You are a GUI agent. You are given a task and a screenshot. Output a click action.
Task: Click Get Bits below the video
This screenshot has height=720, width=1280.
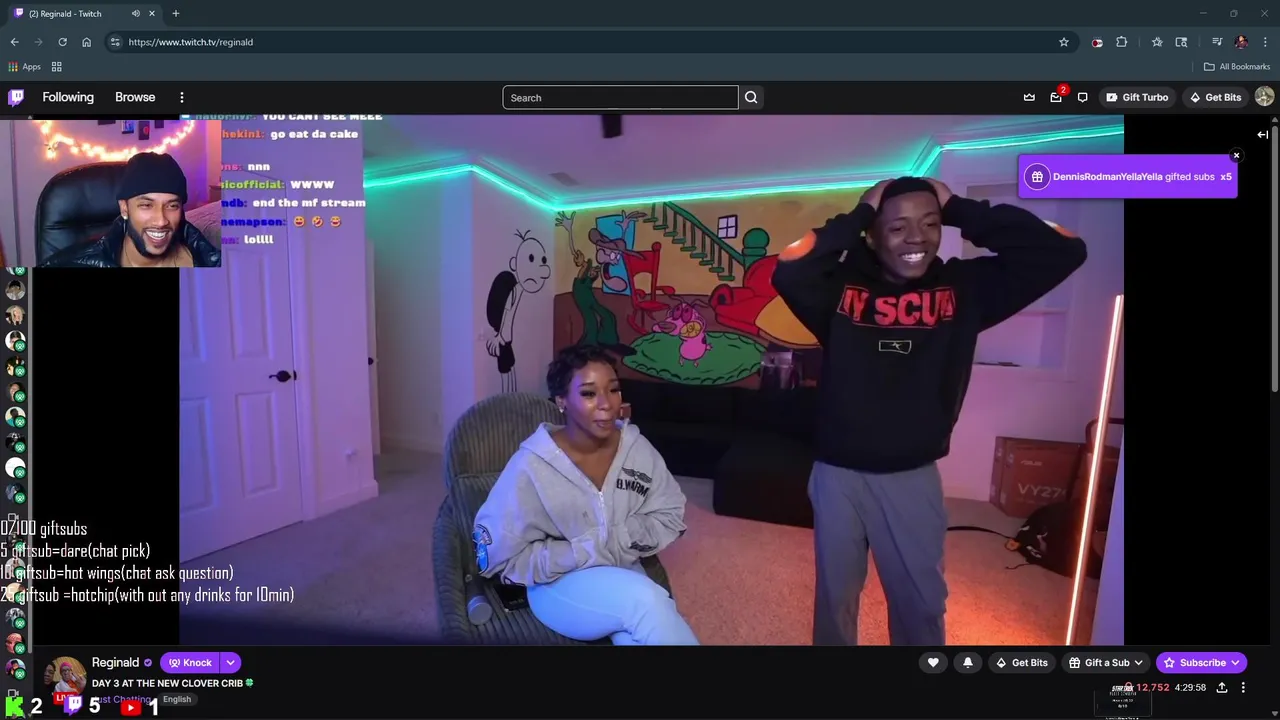(1021, 662)
